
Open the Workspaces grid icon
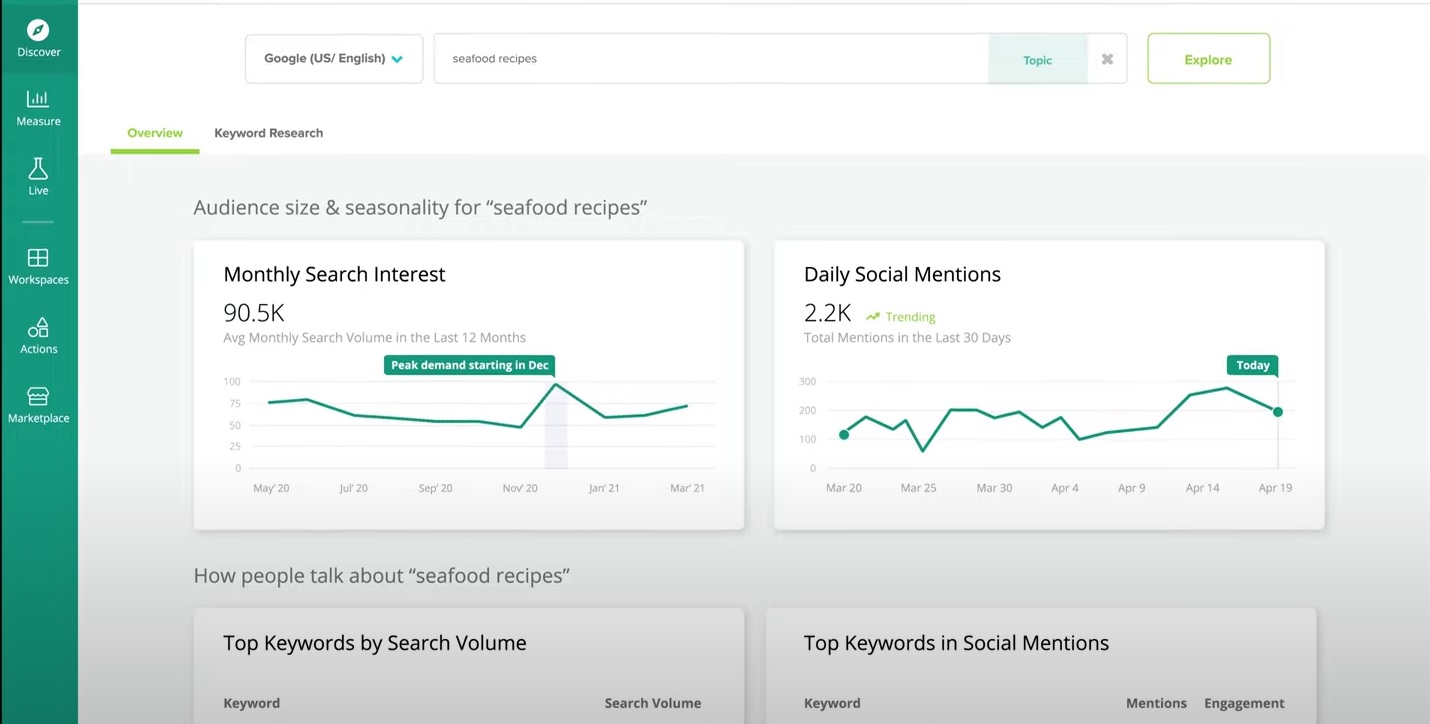point(38,258)
